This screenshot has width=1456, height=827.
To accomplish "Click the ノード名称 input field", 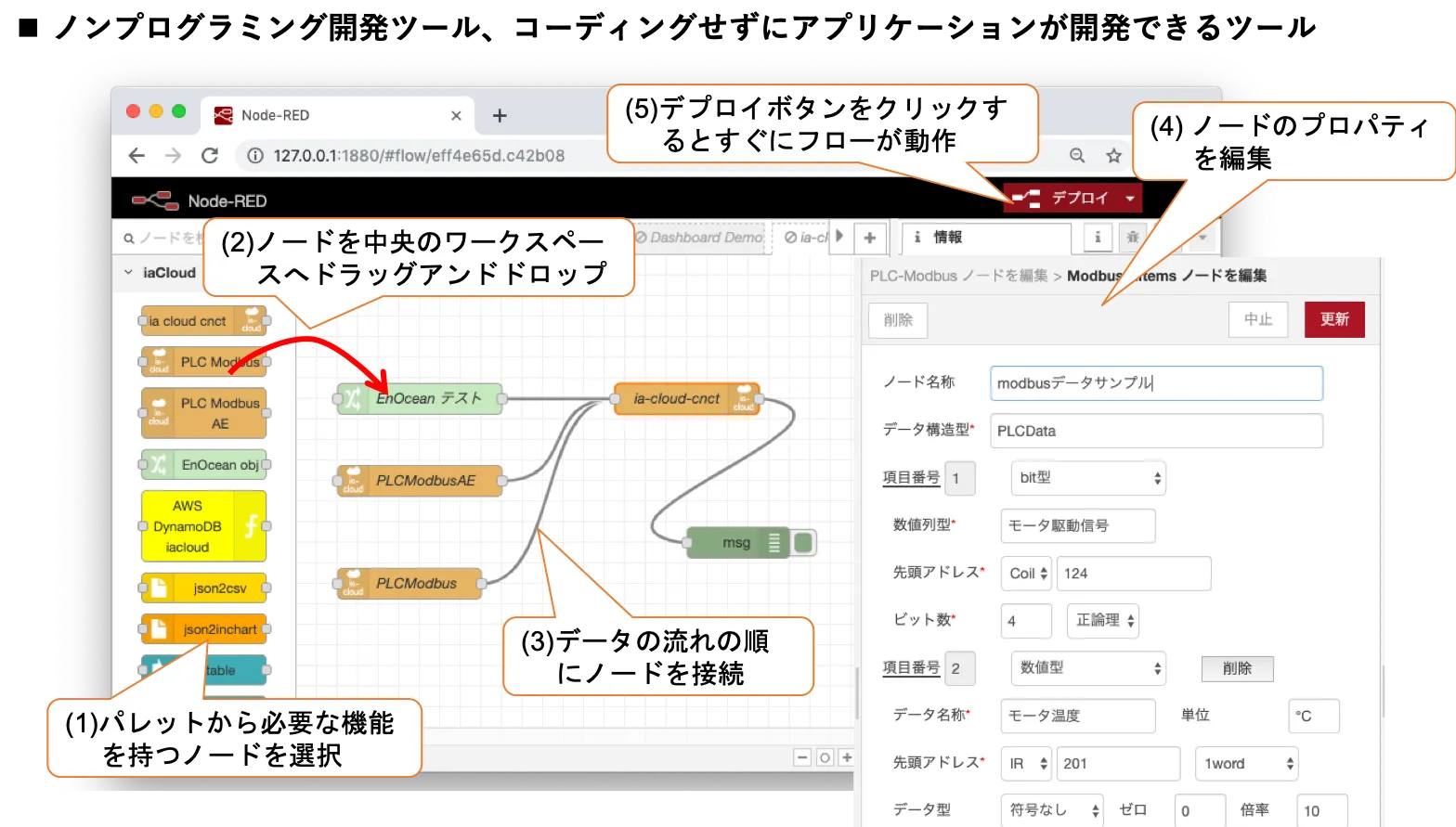I will pyautogui.click(x=1156, y=383).
